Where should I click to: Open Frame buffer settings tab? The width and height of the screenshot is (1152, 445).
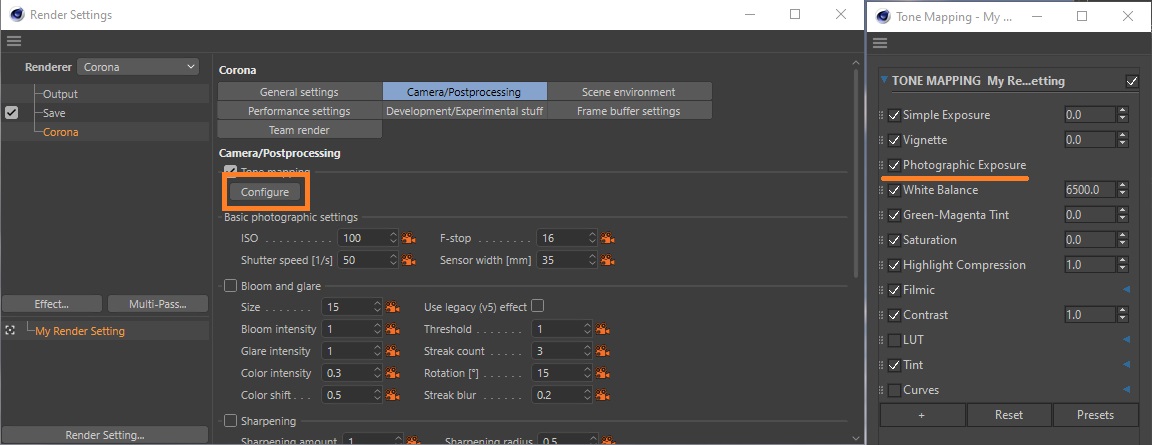pyautogui.click(x=629, y=111)
